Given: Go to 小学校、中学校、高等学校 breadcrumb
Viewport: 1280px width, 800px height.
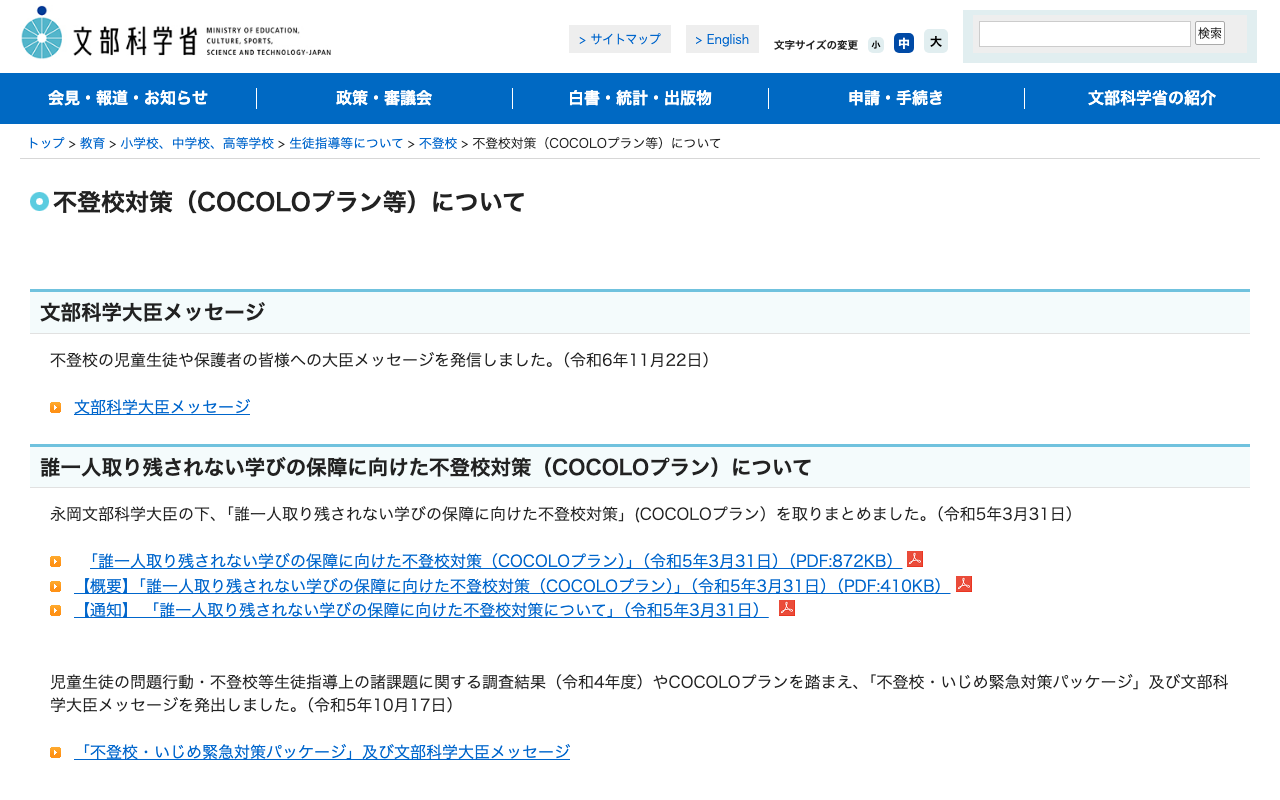Looking at the screenshot, I should (197, 144).
